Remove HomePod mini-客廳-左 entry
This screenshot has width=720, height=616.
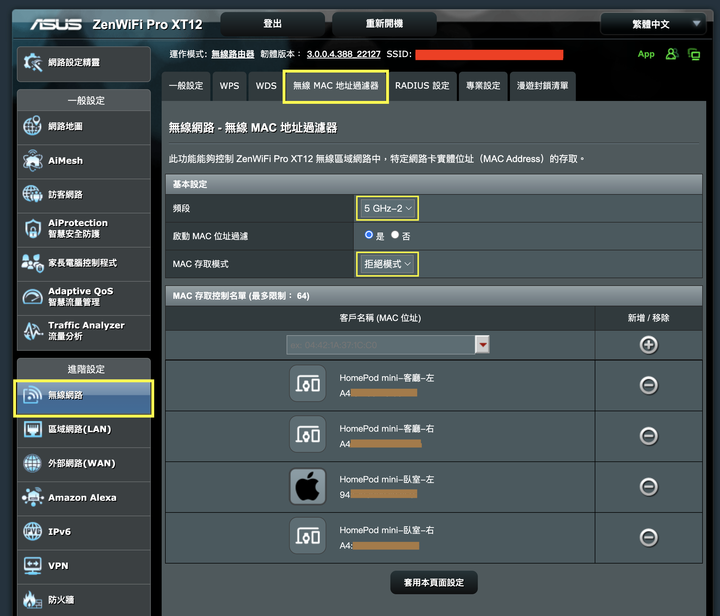[x=648, y=385]
